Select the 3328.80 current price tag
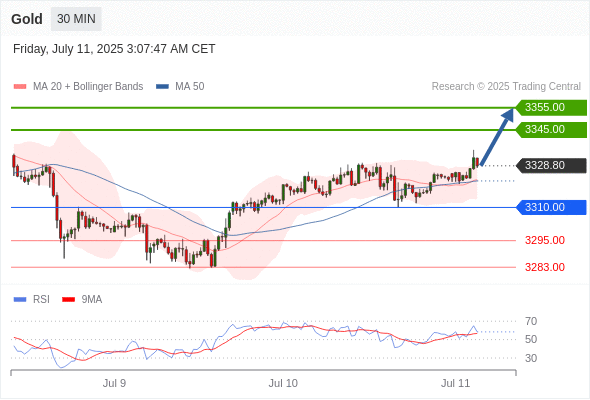 click(x=551, y=166)
